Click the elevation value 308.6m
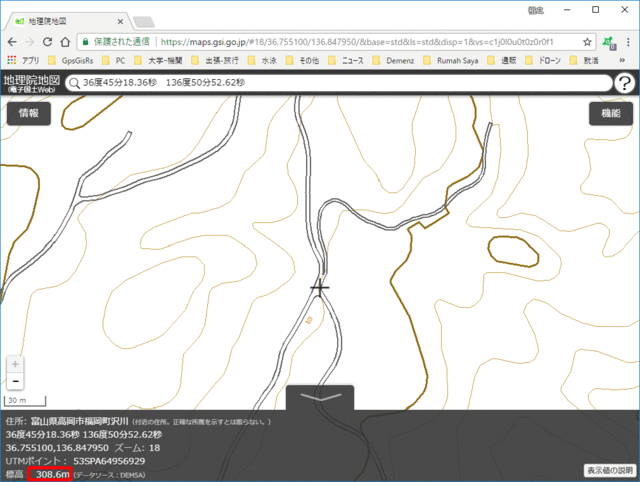640x482 pixels. (53, 474)
